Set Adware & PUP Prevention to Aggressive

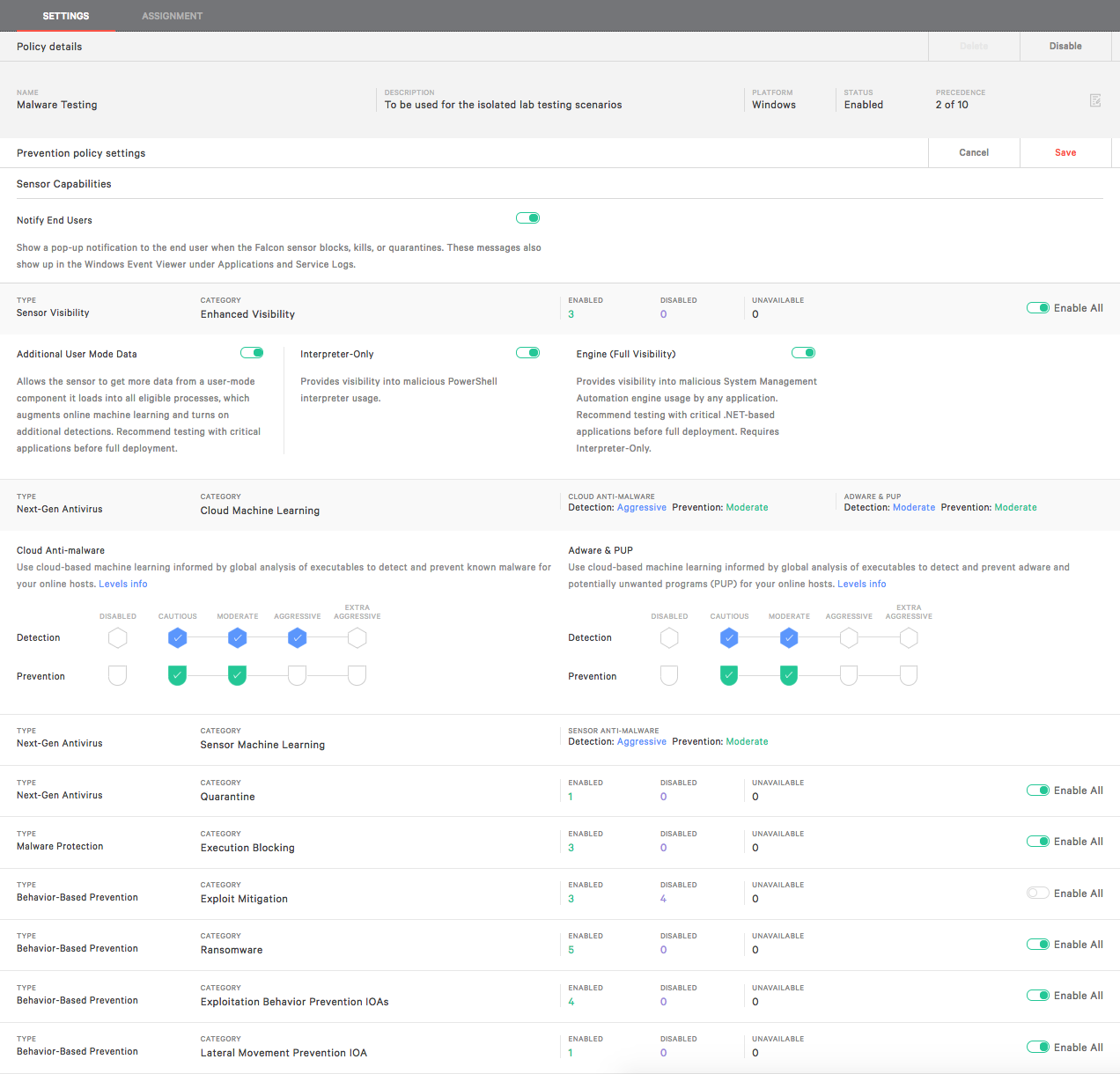point(849,675)
